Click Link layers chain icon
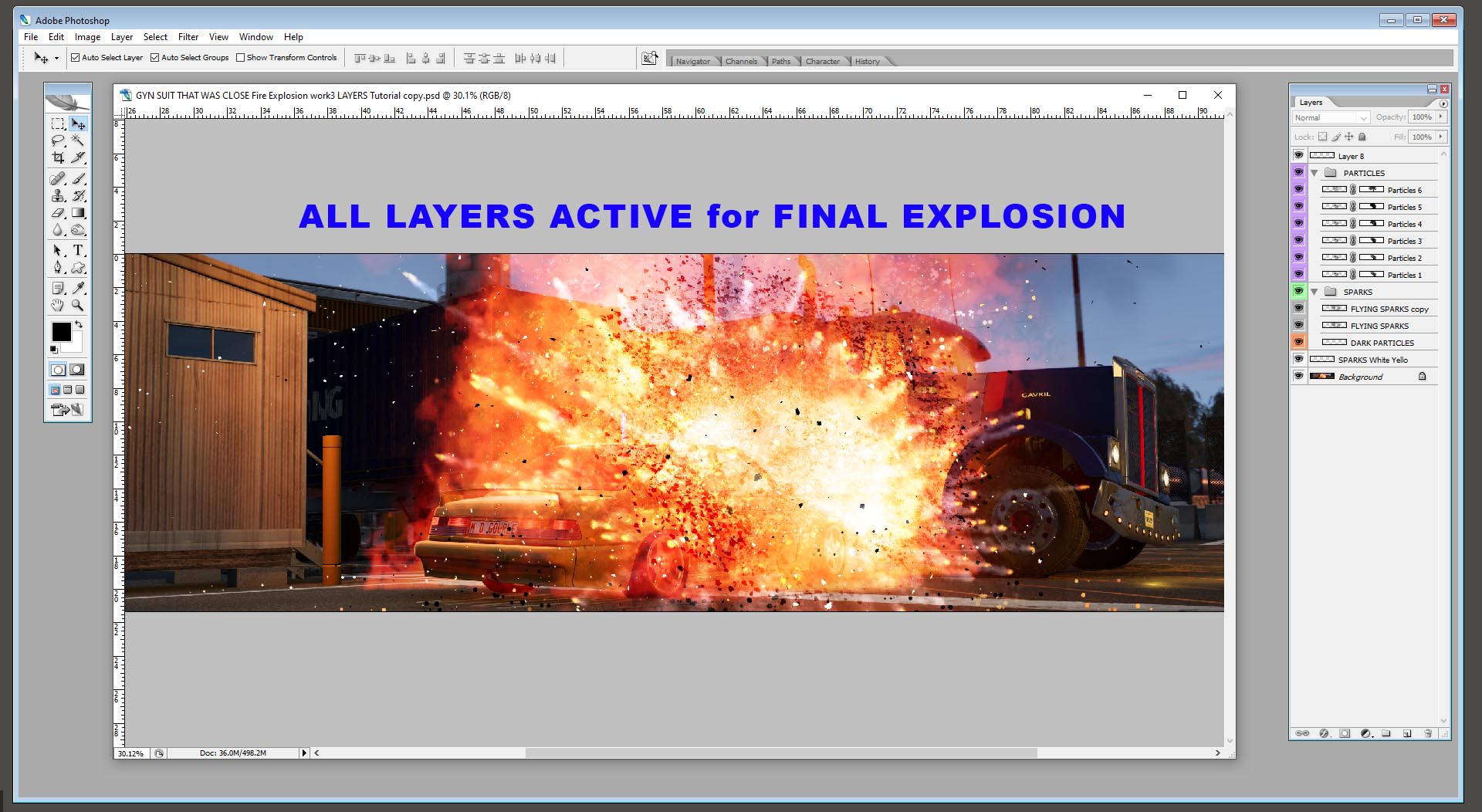Screen dimensions: 1482x812 [x=1302, y=733]
